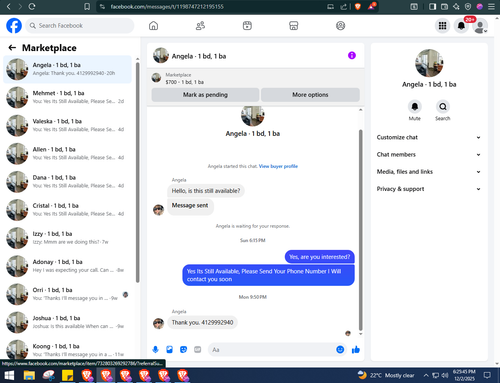500x383 pixels.
Task: Open the Watch/Reels video icon
Action: (247, 26)
